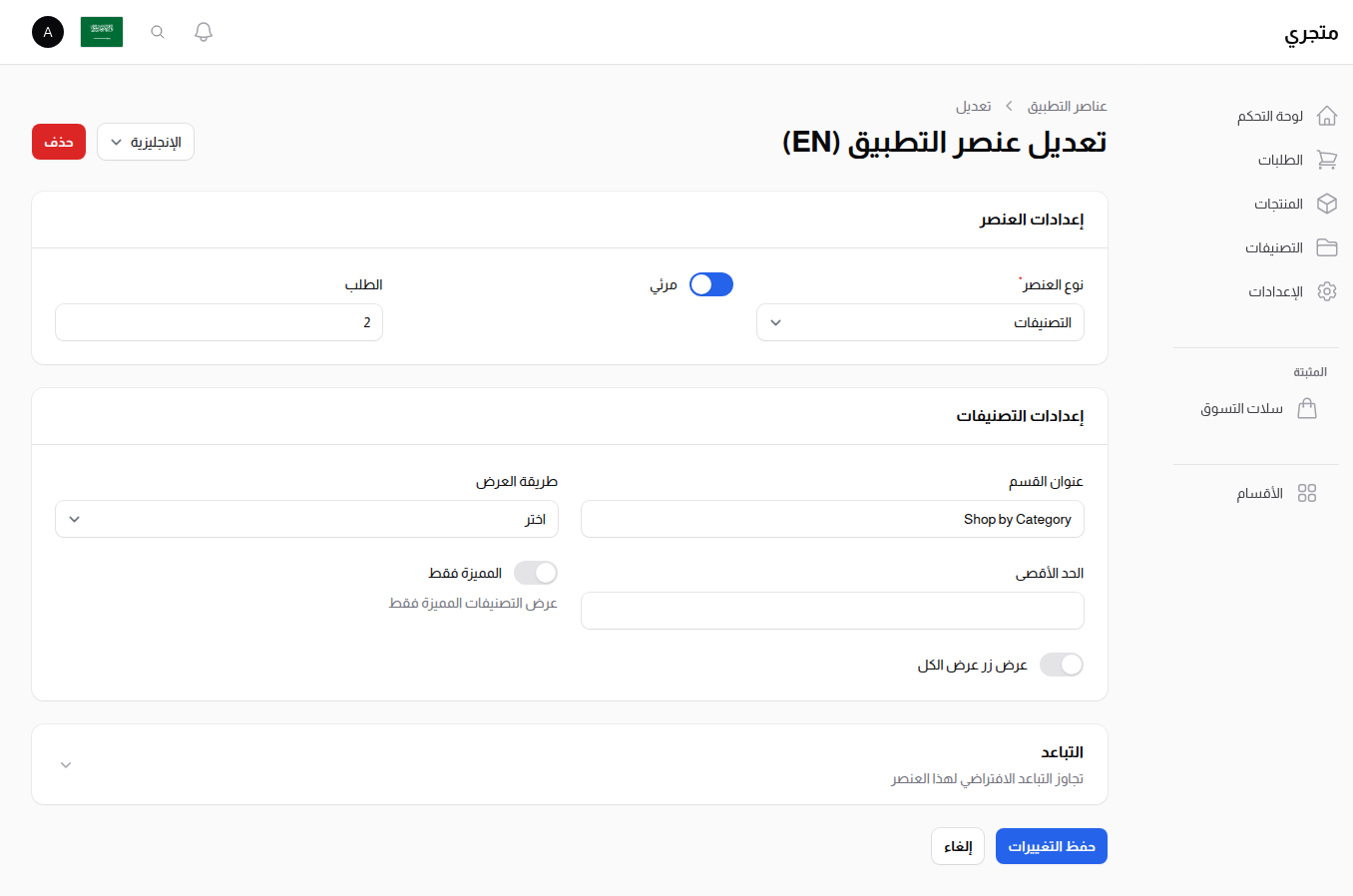Open المنتجات products icon in sidebar
Viewport: 1353px width, 896px height.
(x=1326, y=203)
